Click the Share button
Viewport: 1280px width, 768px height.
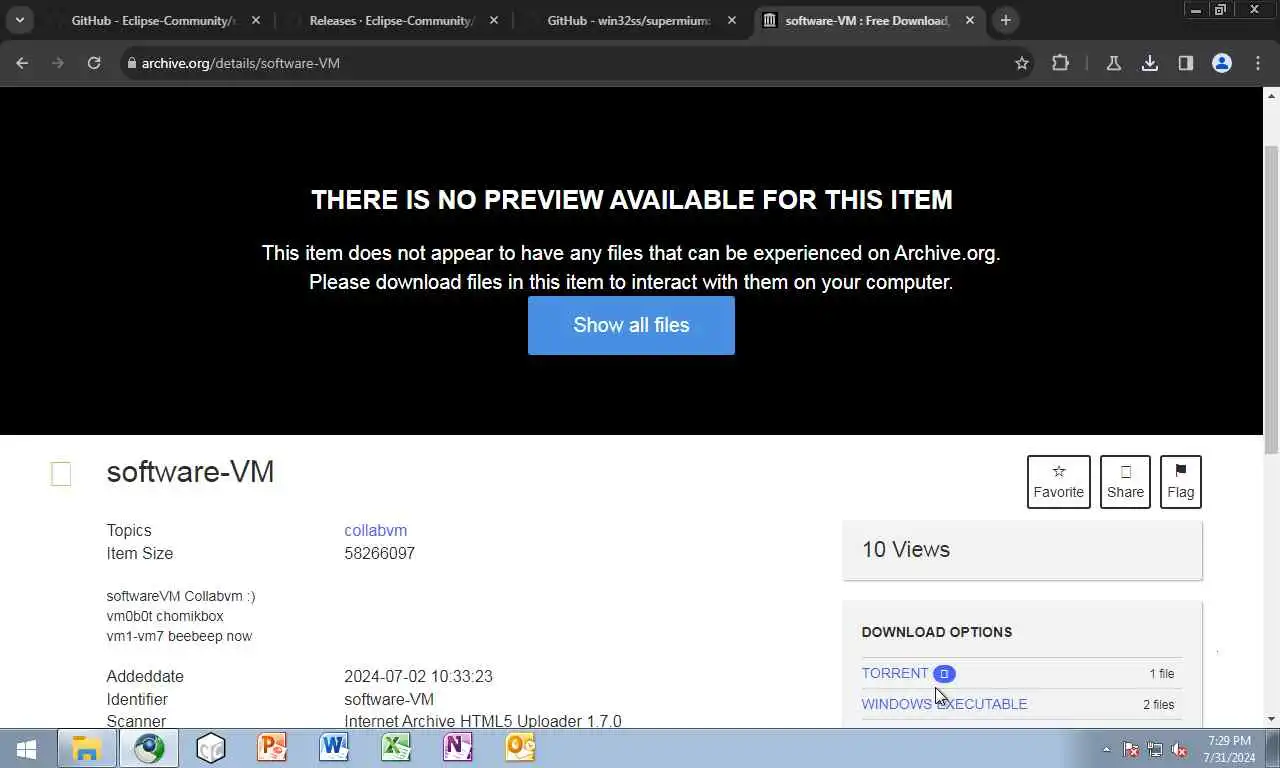pos(1125,482)
